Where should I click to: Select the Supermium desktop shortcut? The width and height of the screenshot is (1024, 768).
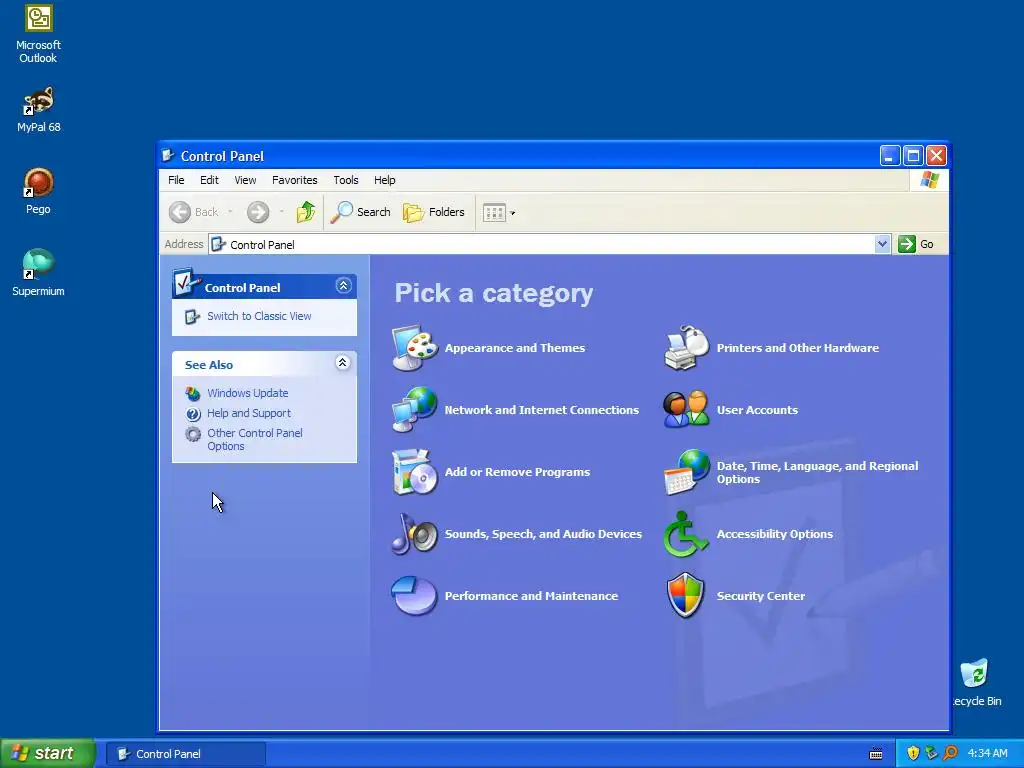click(x=39, y=273)
